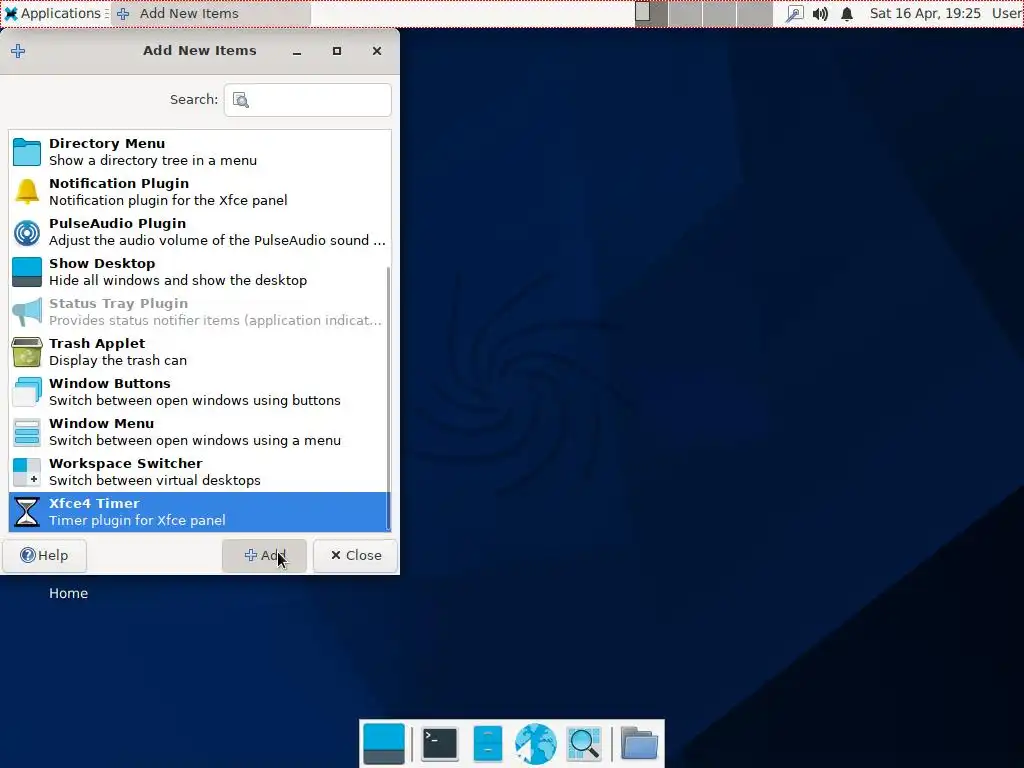Open notifications bell in top panel

[847, 14]
